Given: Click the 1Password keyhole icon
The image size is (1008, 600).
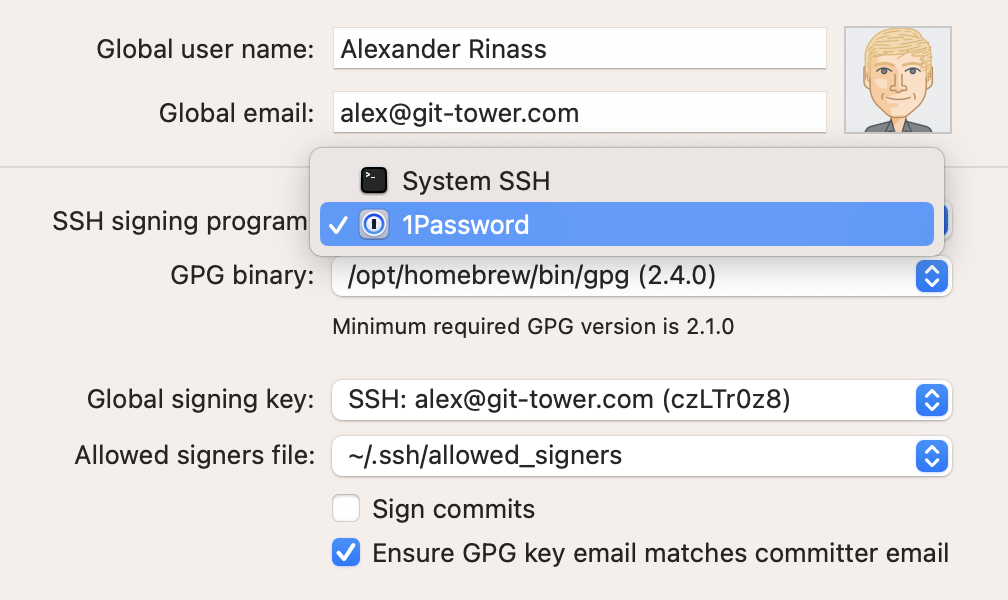Looking at the screenshot, I should pyautogui.click(x=373, y=225).
